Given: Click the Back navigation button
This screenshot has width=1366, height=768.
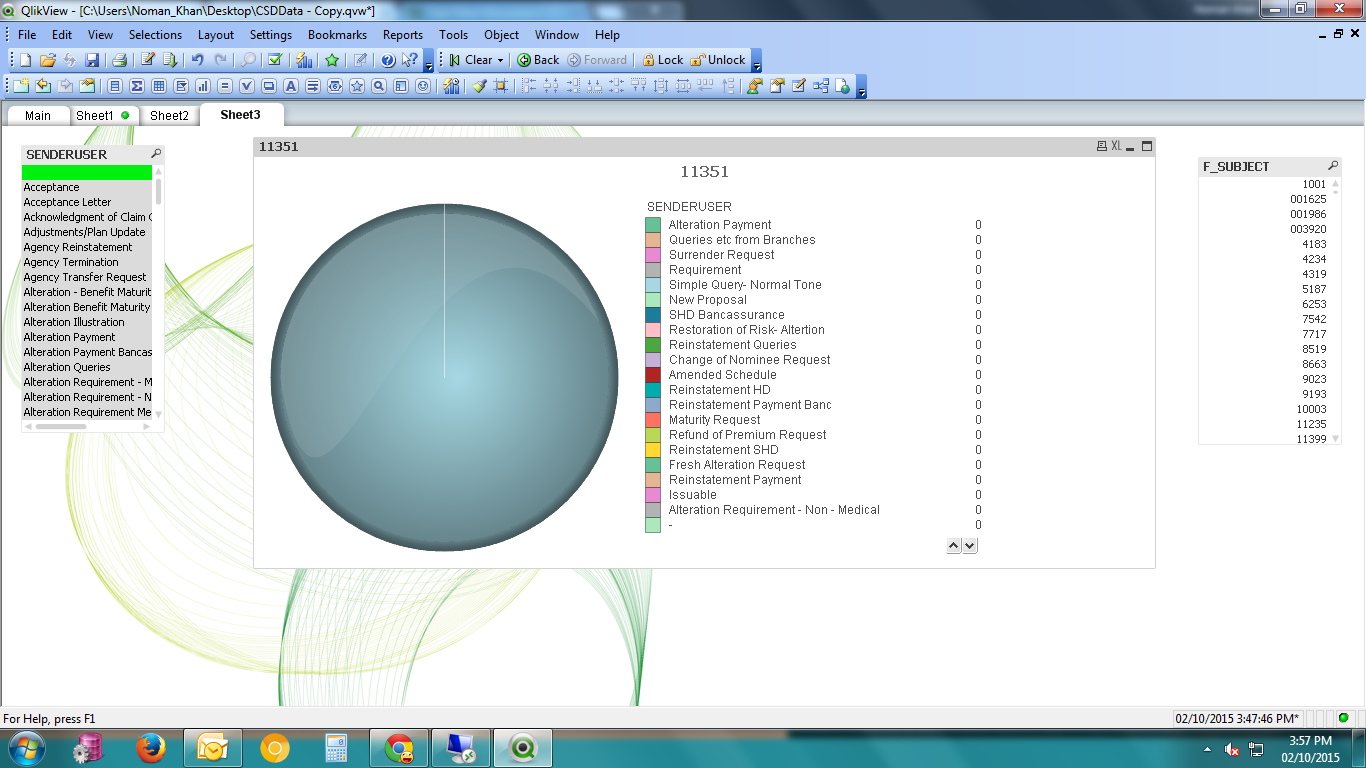Looking at the screenshot, I should tap(538, 60).
